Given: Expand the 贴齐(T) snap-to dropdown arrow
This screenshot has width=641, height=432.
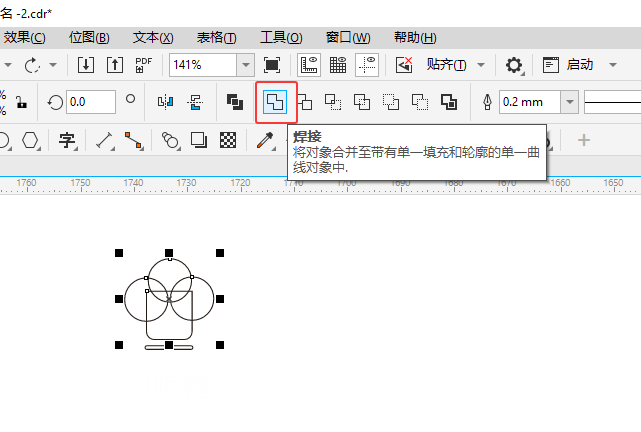Looking at the screenshot, I should tap(481, 65).
